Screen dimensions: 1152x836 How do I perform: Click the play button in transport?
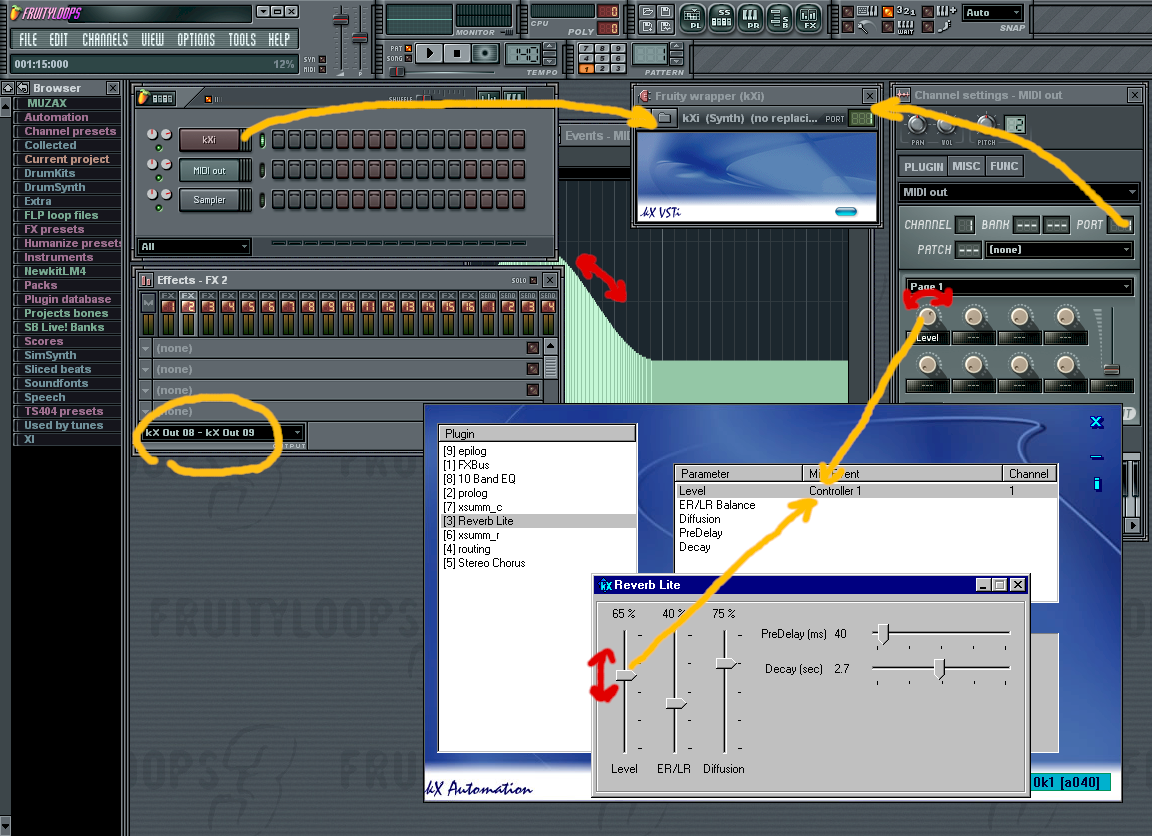(x=429, y=53)
